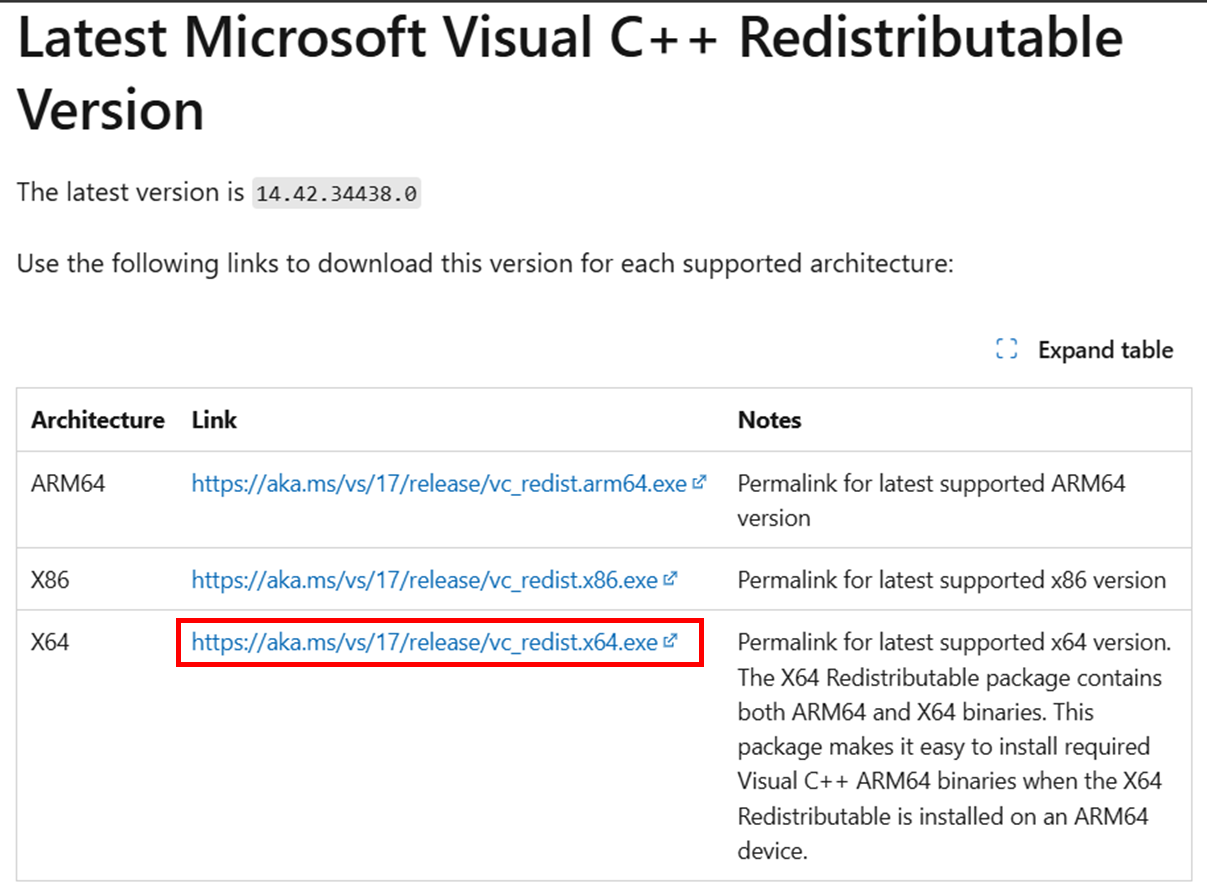
Task: Click the Latest Microsoft Visual C++ Redistributable heading
Action: 570,73
